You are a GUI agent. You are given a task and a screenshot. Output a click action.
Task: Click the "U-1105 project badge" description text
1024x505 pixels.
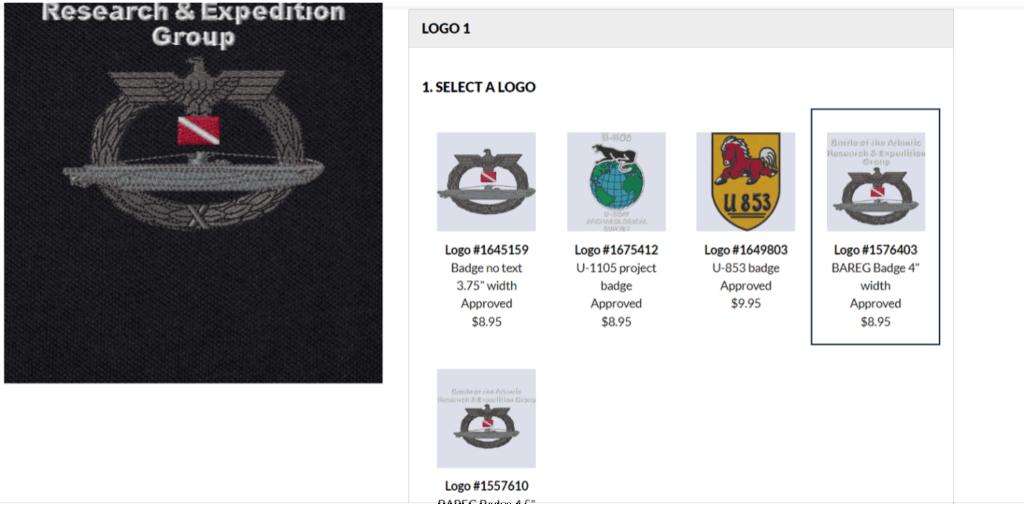(x=616, y=276)
